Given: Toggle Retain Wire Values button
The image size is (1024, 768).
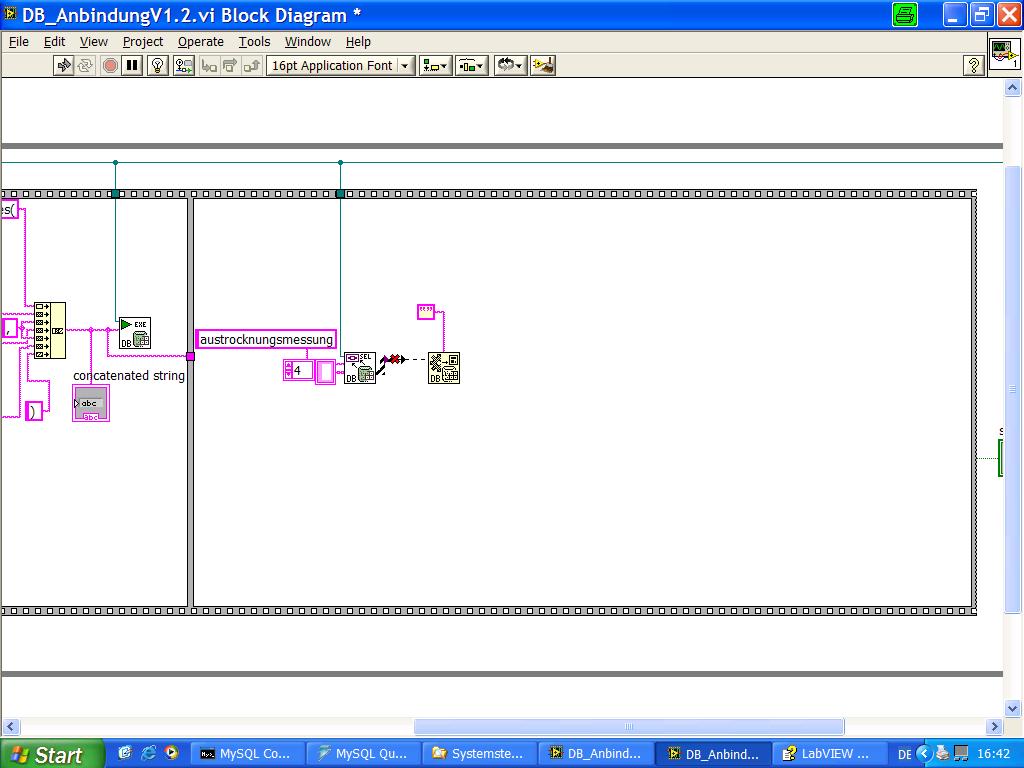Looking at the screenshot, I should point(184,65).
